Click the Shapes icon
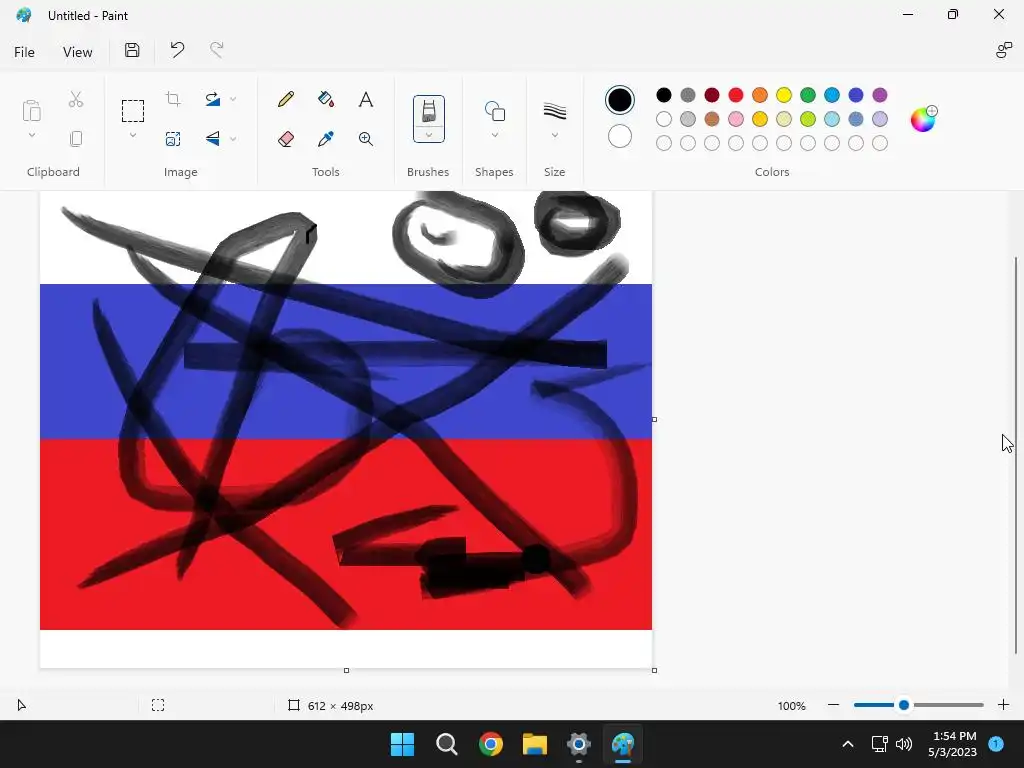 [494, 111]
